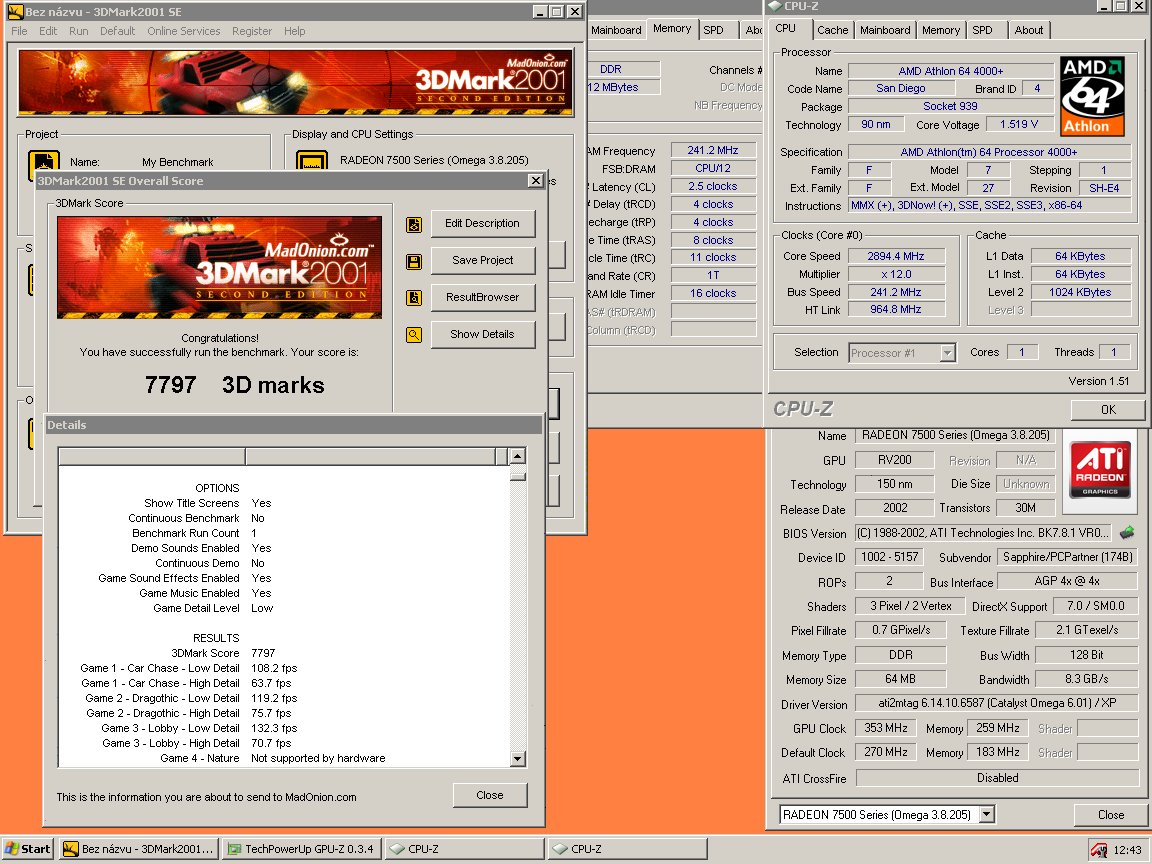Switch to Cache tab in front CPU-Z
The height and width of the screenshot is (864, 1152).
pos(832,30)
